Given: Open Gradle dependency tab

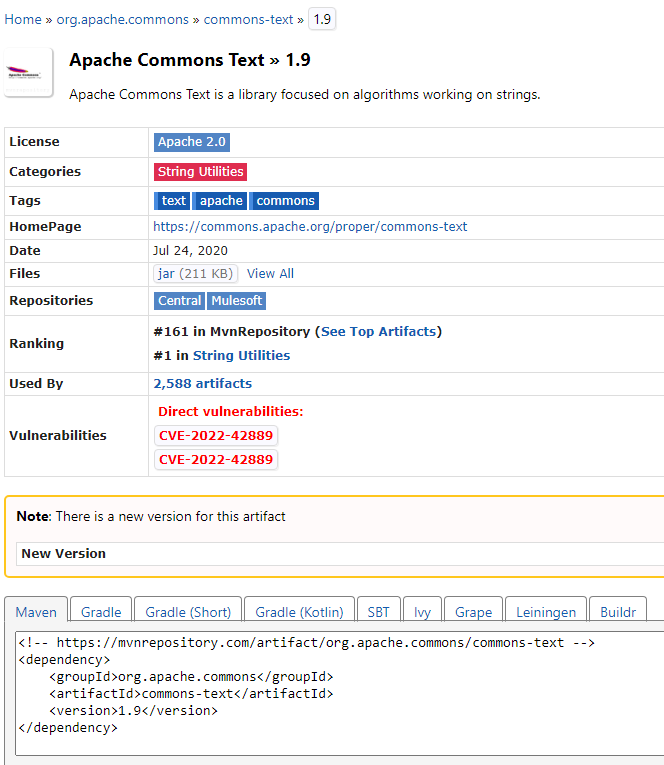Looking at the screenshot, I should pyautogui.click(x=101, y=609).
